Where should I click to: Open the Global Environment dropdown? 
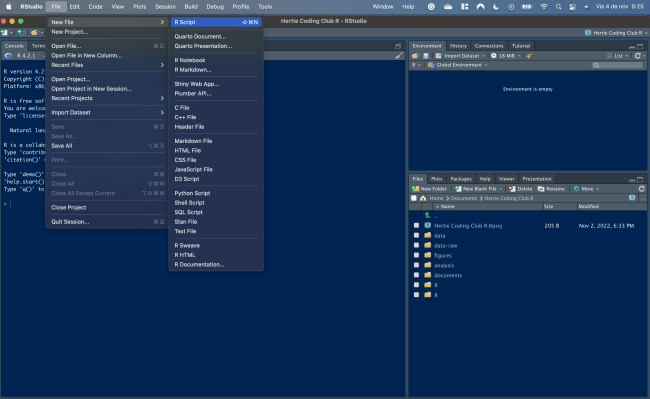[457, 65]
